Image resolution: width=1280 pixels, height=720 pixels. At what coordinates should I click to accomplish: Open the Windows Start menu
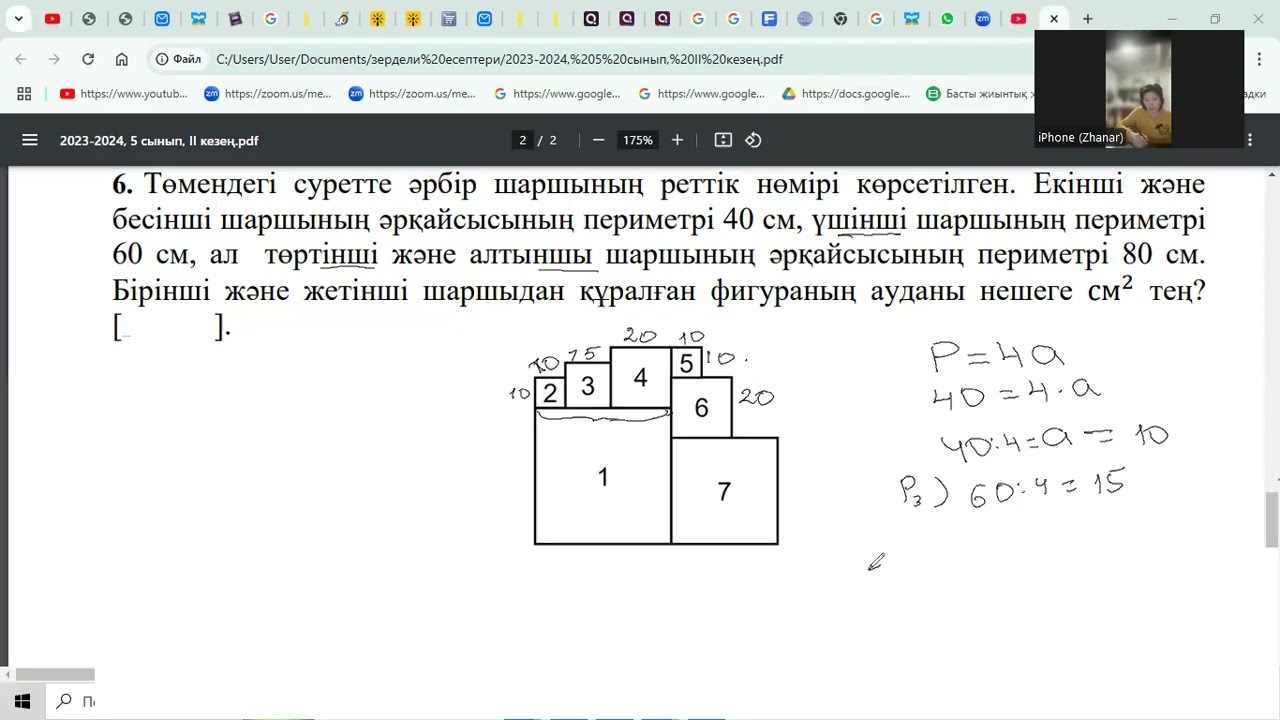[x=22, y=702]
